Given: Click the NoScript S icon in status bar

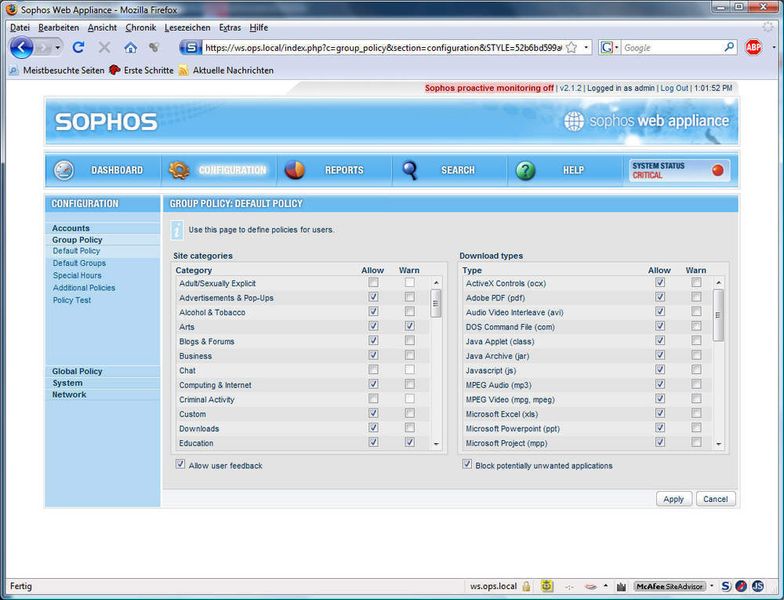Looking at the screenshot, I should pos(726,586).
